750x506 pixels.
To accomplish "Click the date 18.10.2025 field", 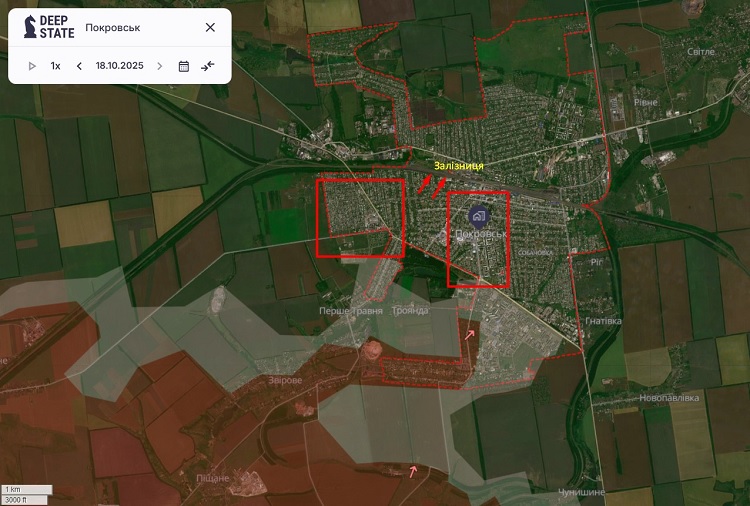I will point(119,66).
